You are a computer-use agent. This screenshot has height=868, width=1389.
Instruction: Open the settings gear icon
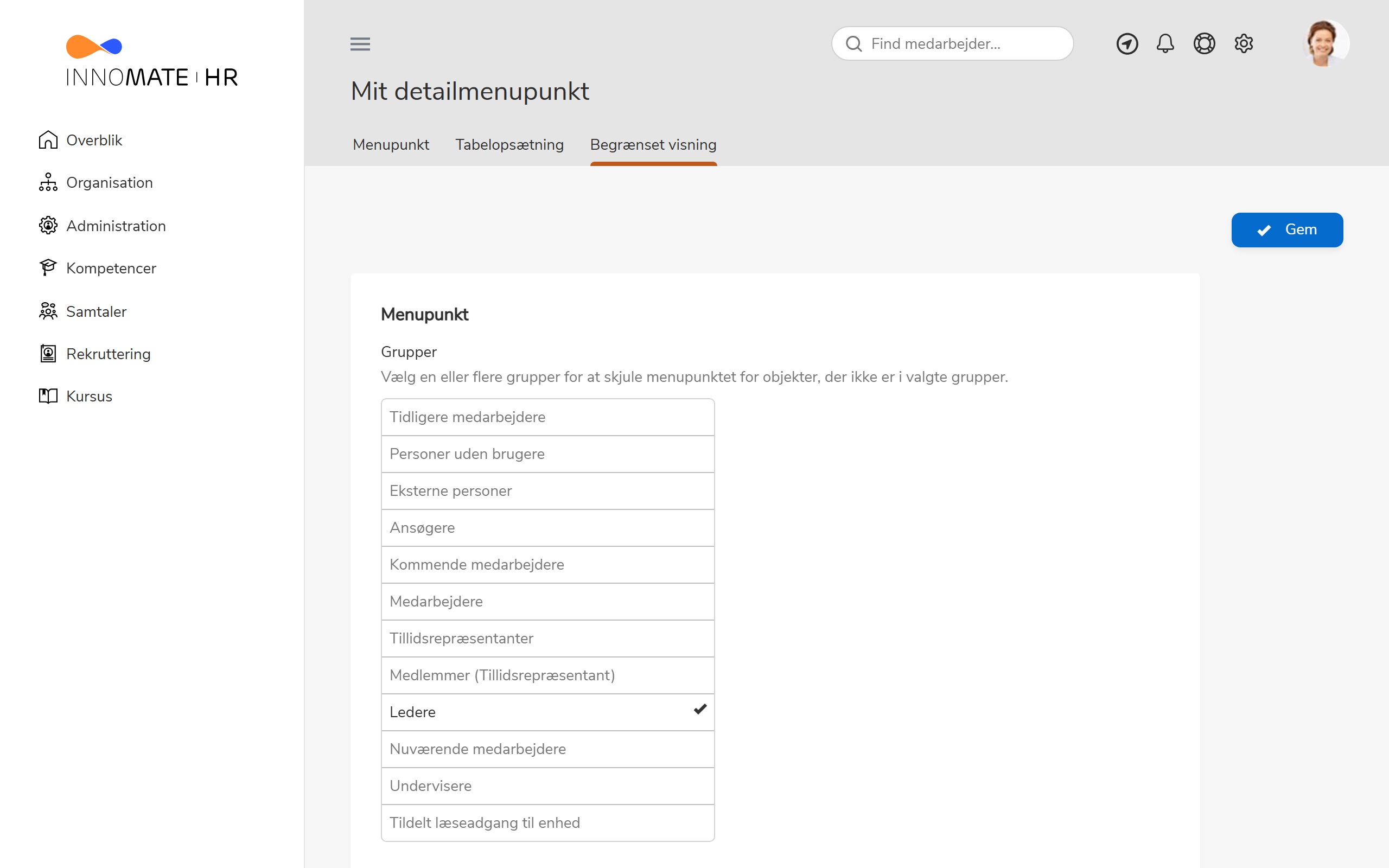coord(1243,43)
